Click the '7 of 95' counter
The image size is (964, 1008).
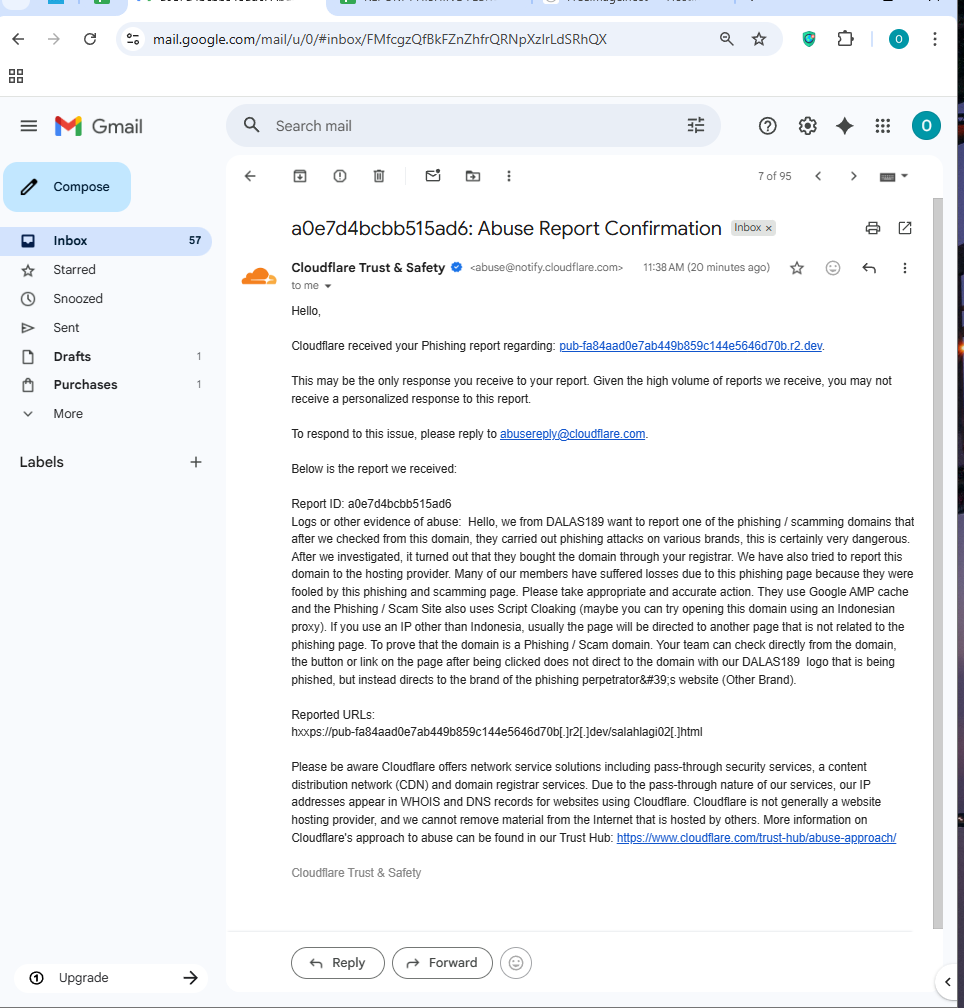click(x=774, y=176)
